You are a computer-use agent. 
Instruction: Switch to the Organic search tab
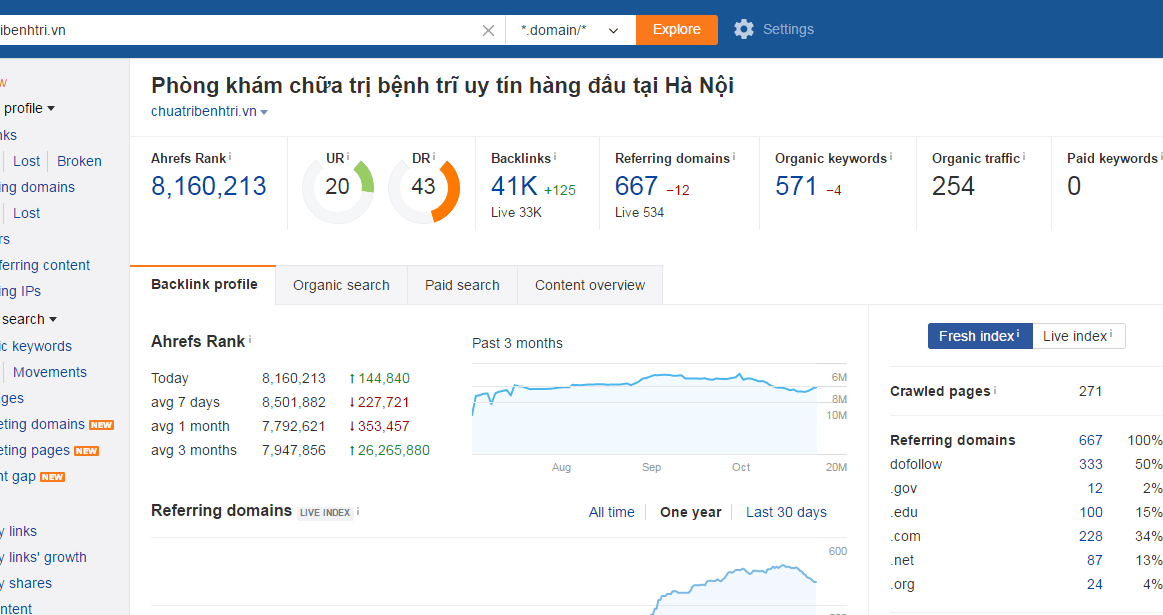[341, 285]
